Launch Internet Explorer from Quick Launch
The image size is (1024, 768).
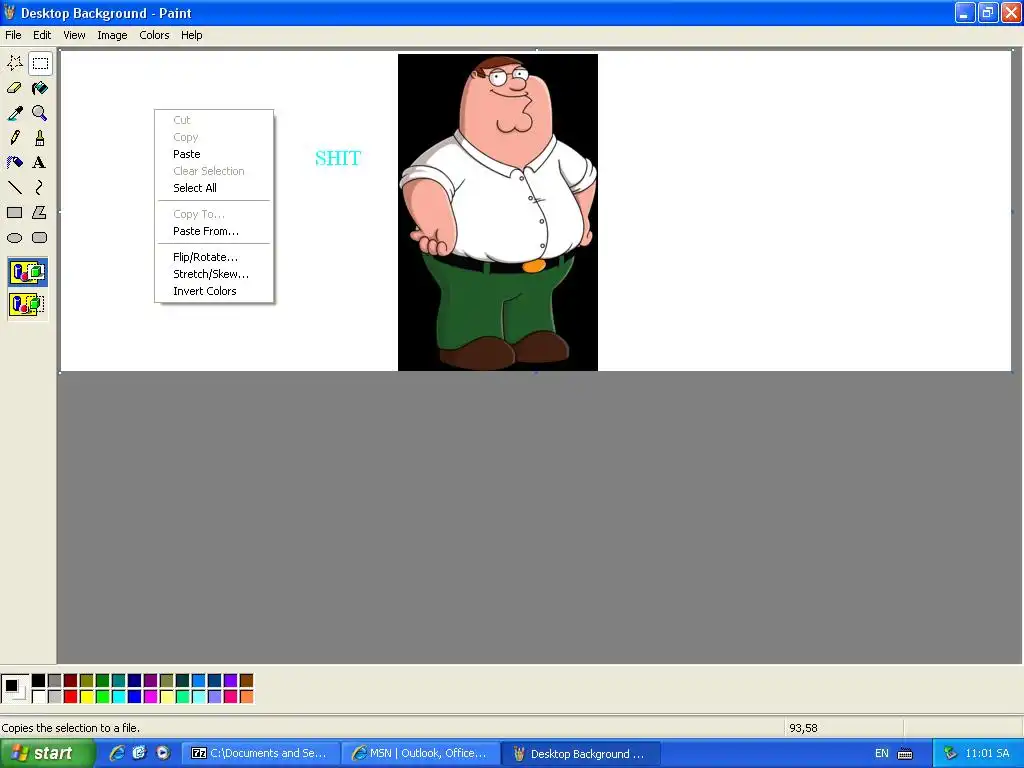[117, 753]
